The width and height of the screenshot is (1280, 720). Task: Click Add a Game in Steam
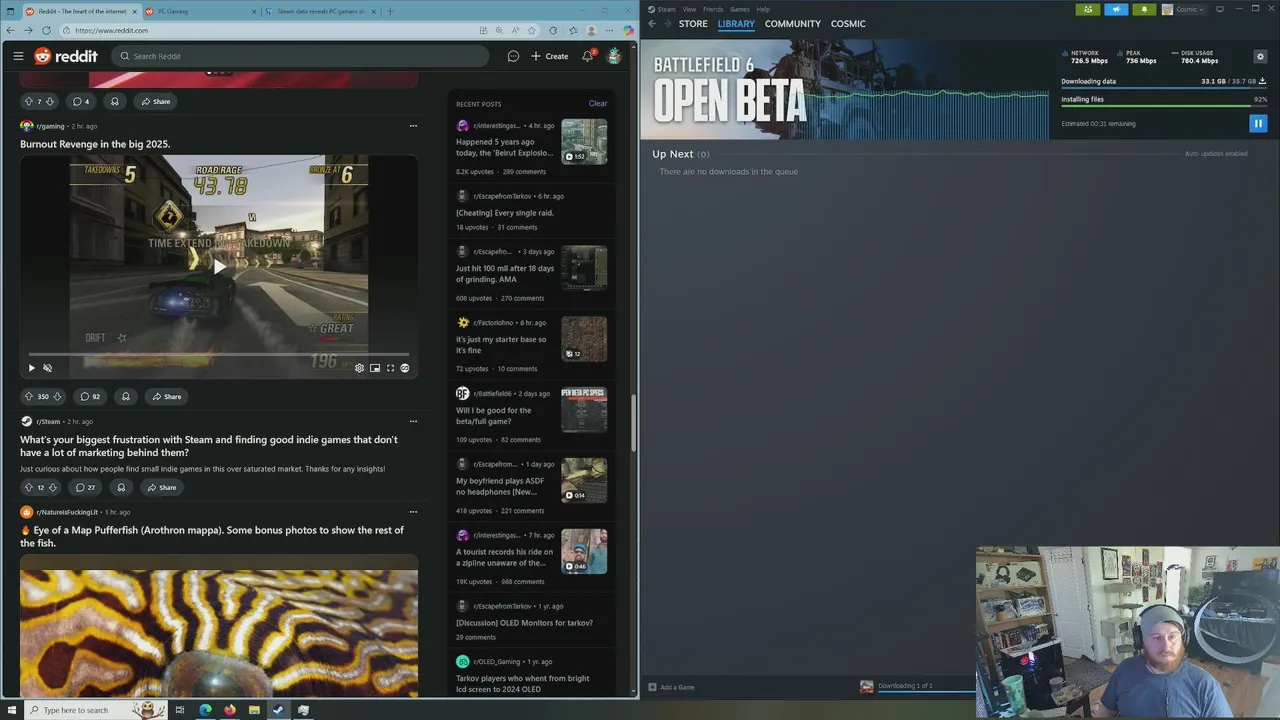(x=671, y=687)
